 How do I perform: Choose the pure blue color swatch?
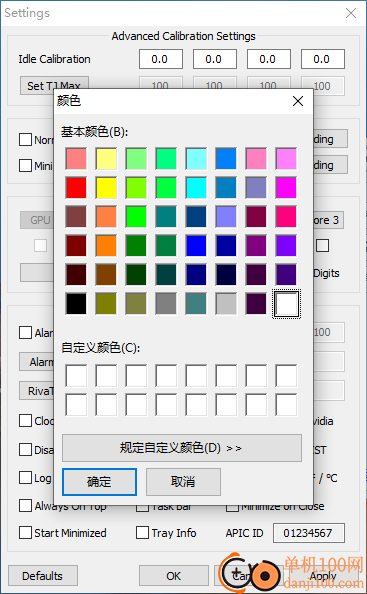click(196, 245)
